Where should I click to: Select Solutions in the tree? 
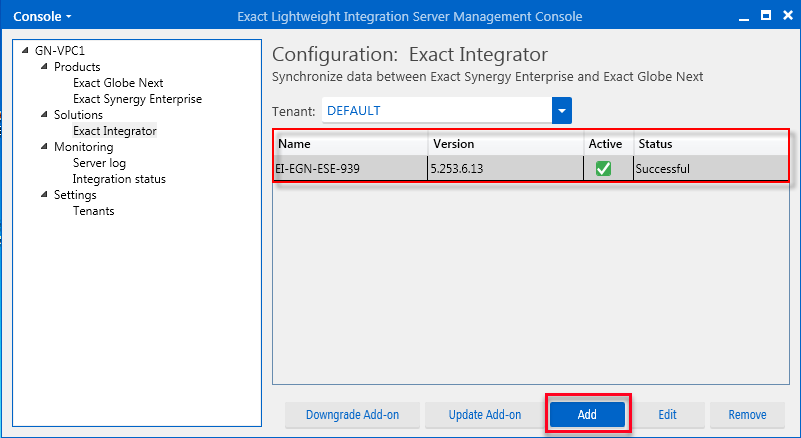(78, 114)
